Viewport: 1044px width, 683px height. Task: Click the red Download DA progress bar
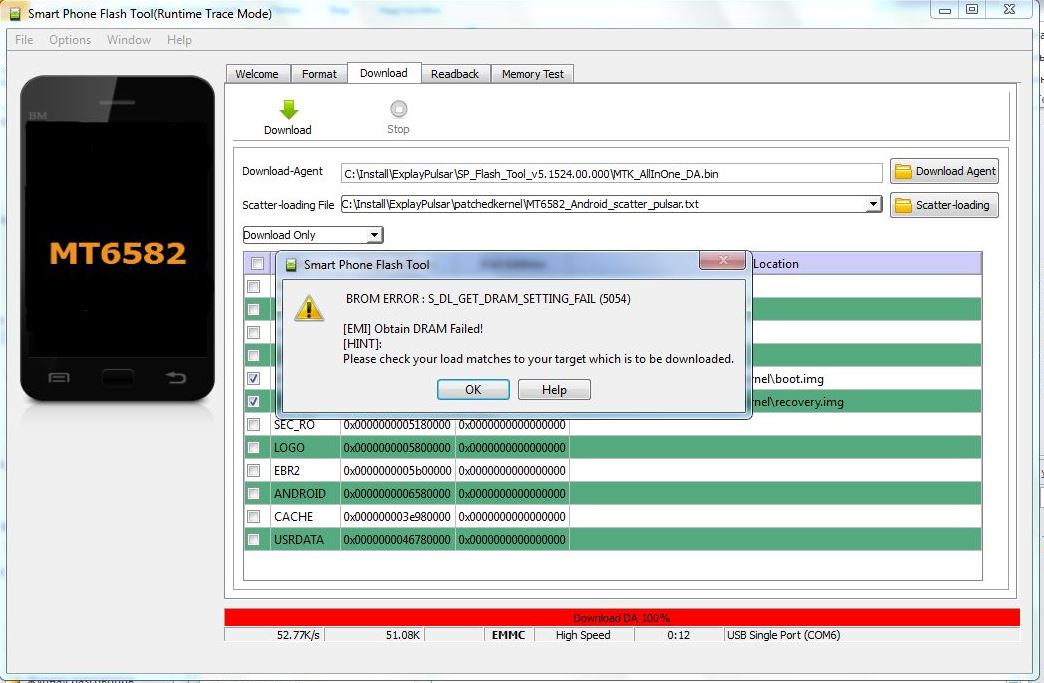pos(621,617)
